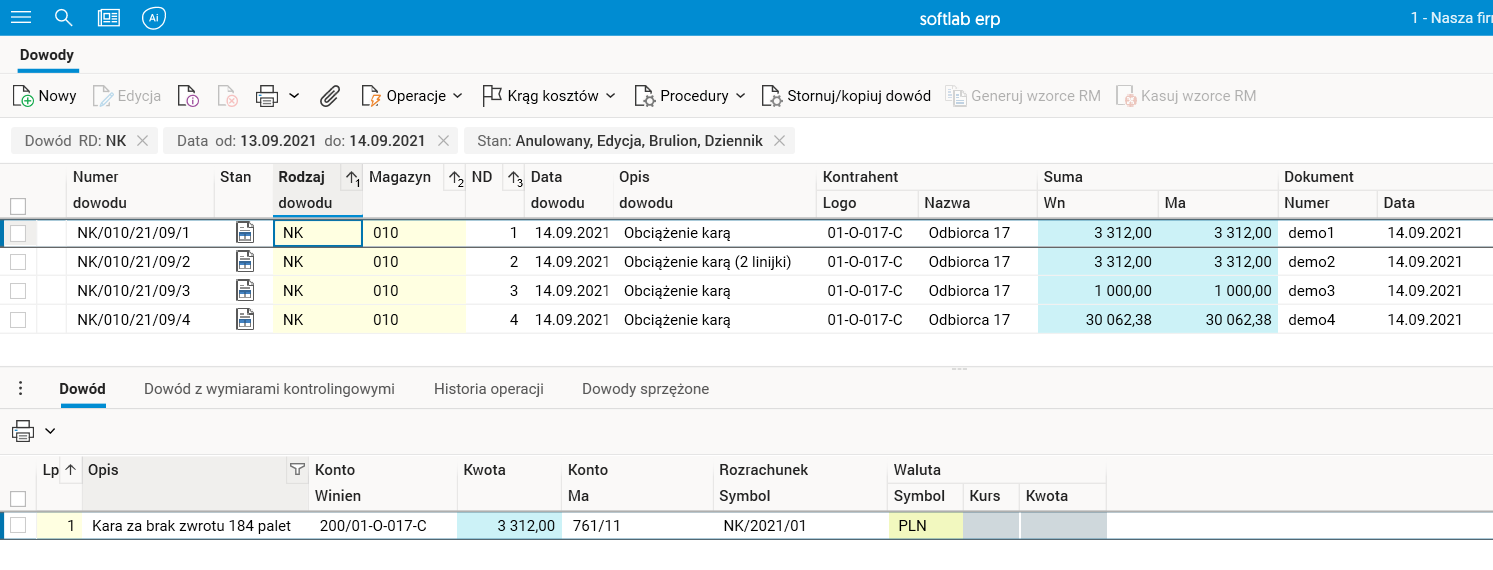Open the hamburger main menu
Image resolution: width=1493 pixels, height=570 pixels.
[x=20, y=18]
